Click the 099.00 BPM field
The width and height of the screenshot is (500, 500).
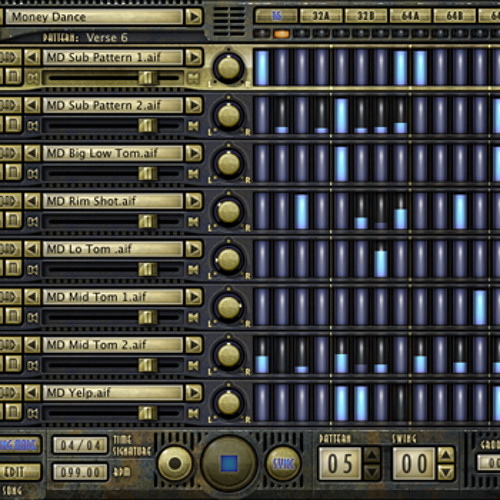coord(80,472)
